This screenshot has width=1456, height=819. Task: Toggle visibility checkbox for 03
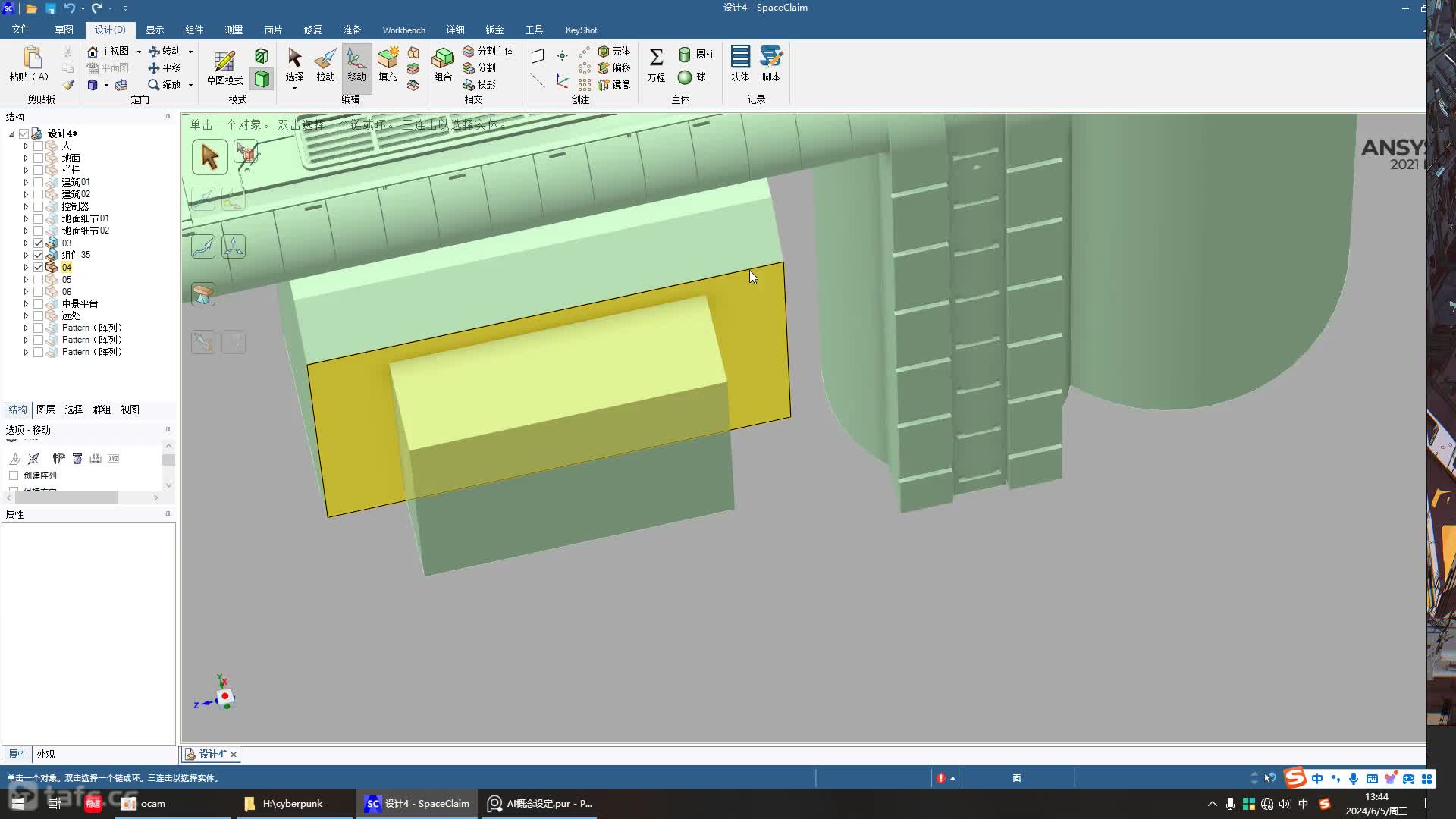(38, 243)
